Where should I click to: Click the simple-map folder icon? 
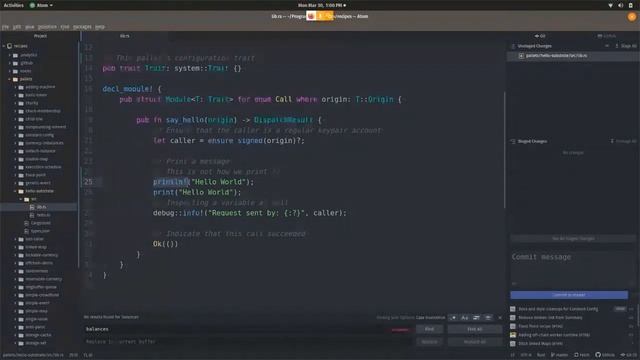coord(21,311)
